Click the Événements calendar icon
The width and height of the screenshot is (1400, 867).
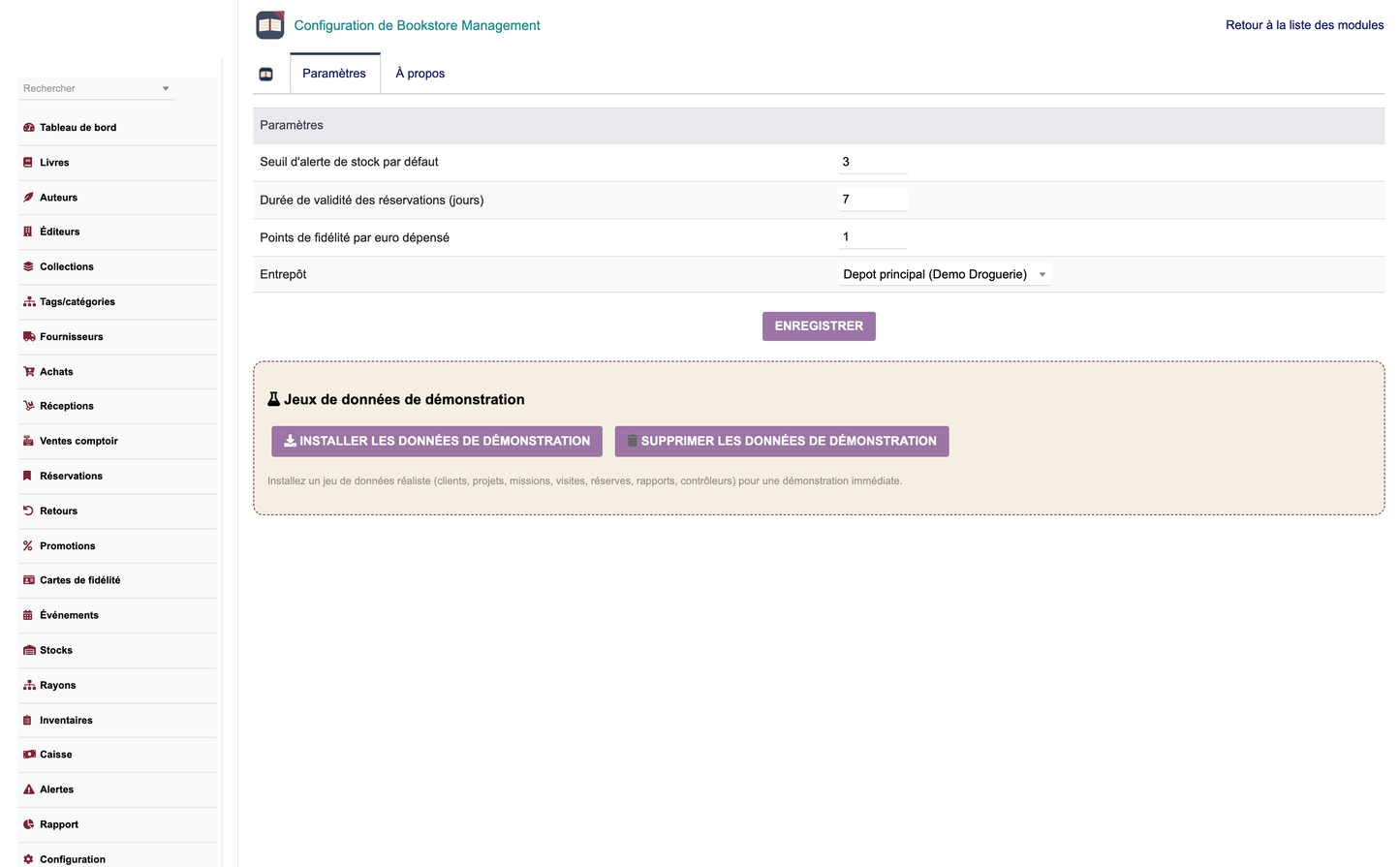click(28, 615)
